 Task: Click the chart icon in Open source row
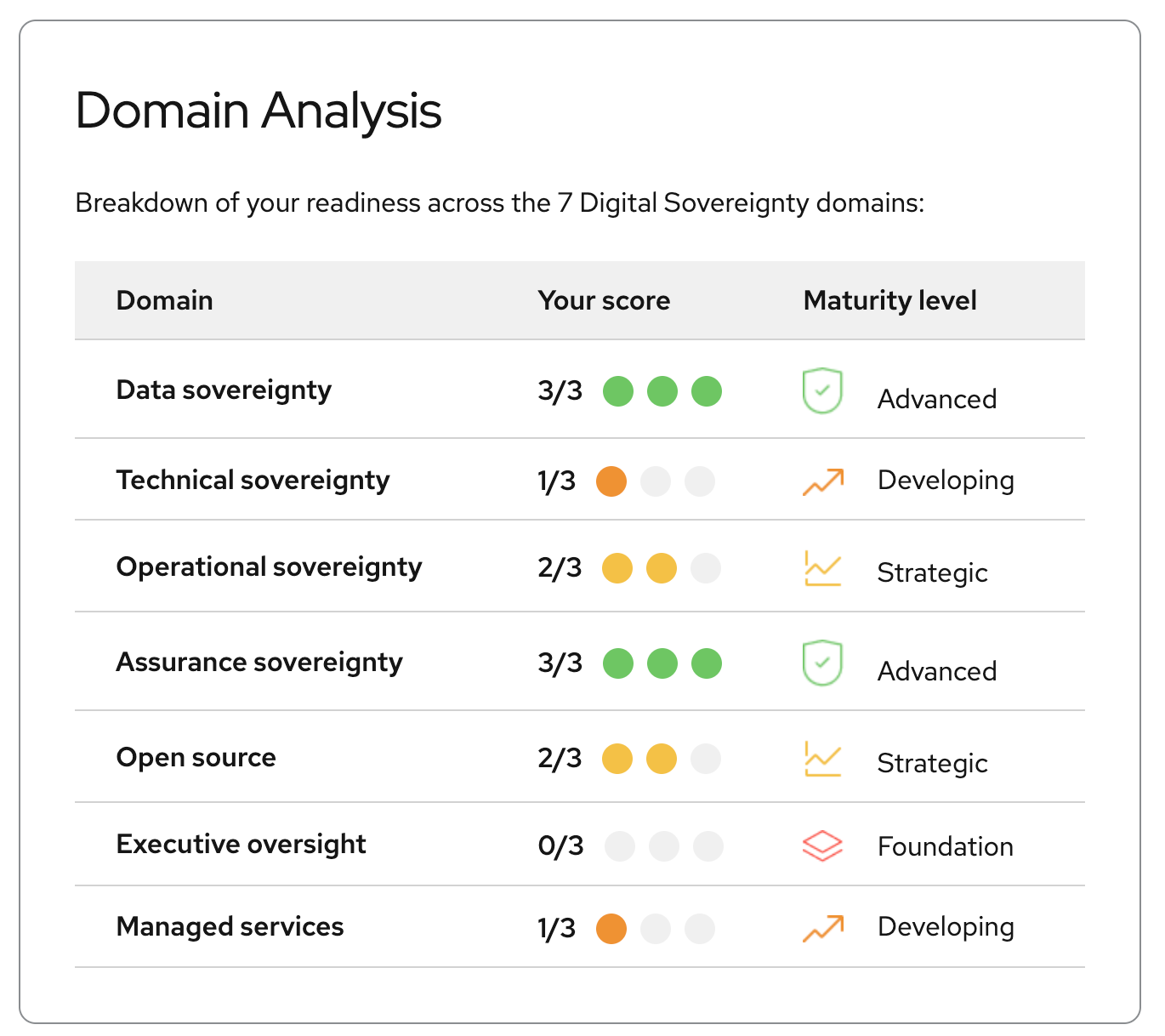822,759
